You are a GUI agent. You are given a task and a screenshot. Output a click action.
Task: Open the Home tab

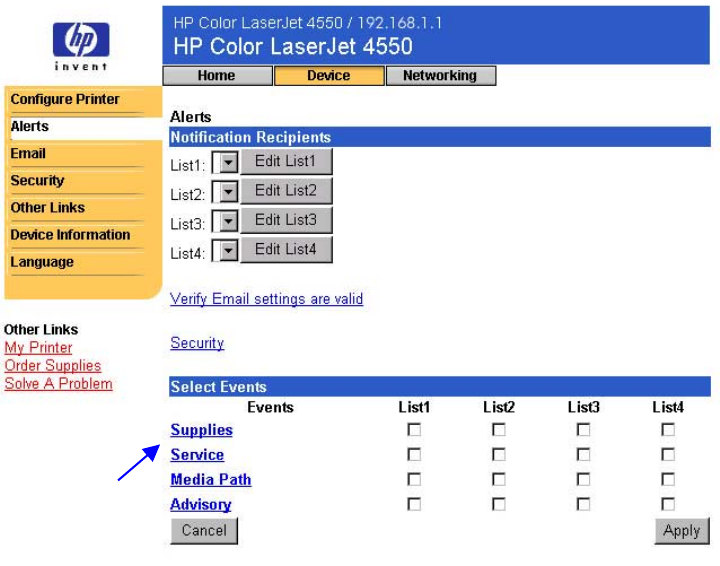218,75
